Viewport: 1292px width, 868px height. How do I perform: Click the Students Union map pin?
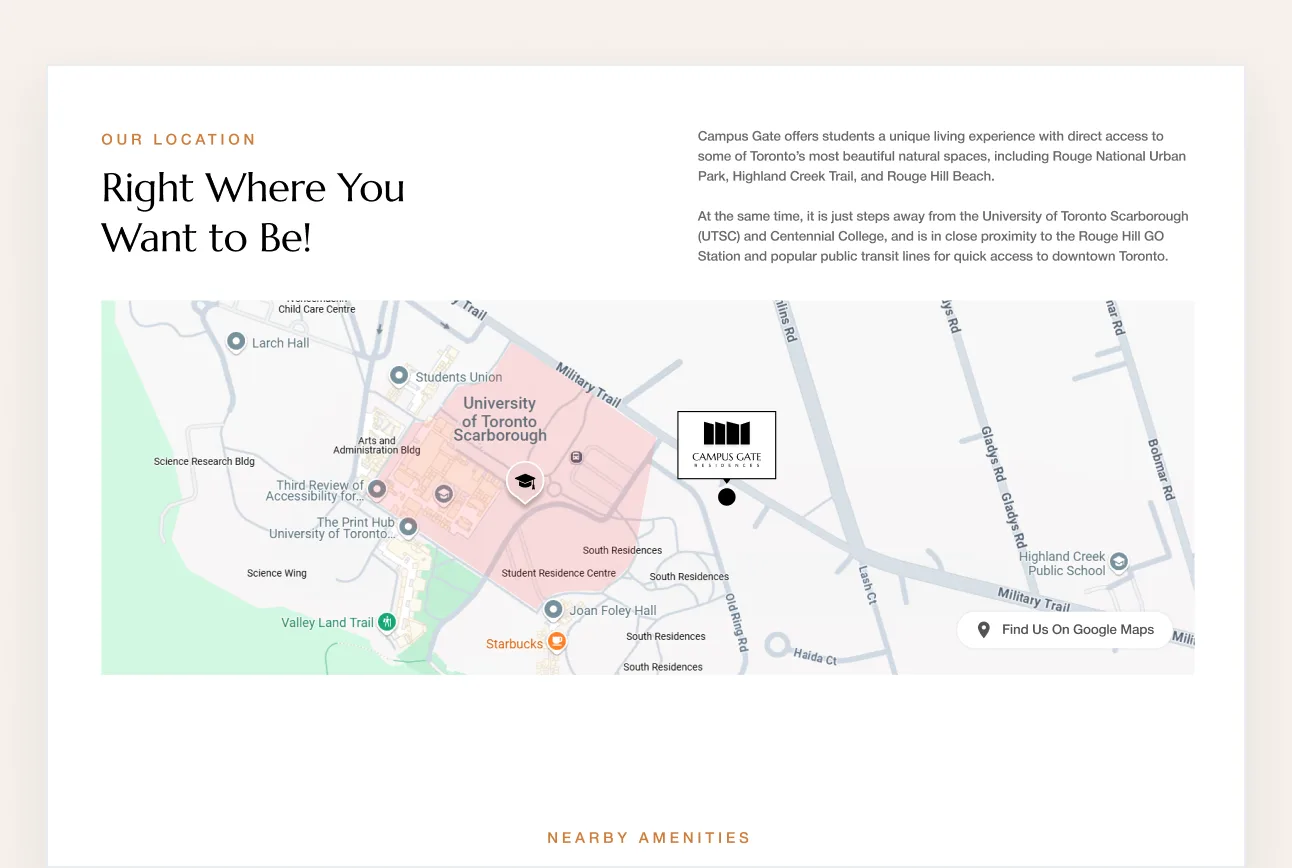(399, 376)
